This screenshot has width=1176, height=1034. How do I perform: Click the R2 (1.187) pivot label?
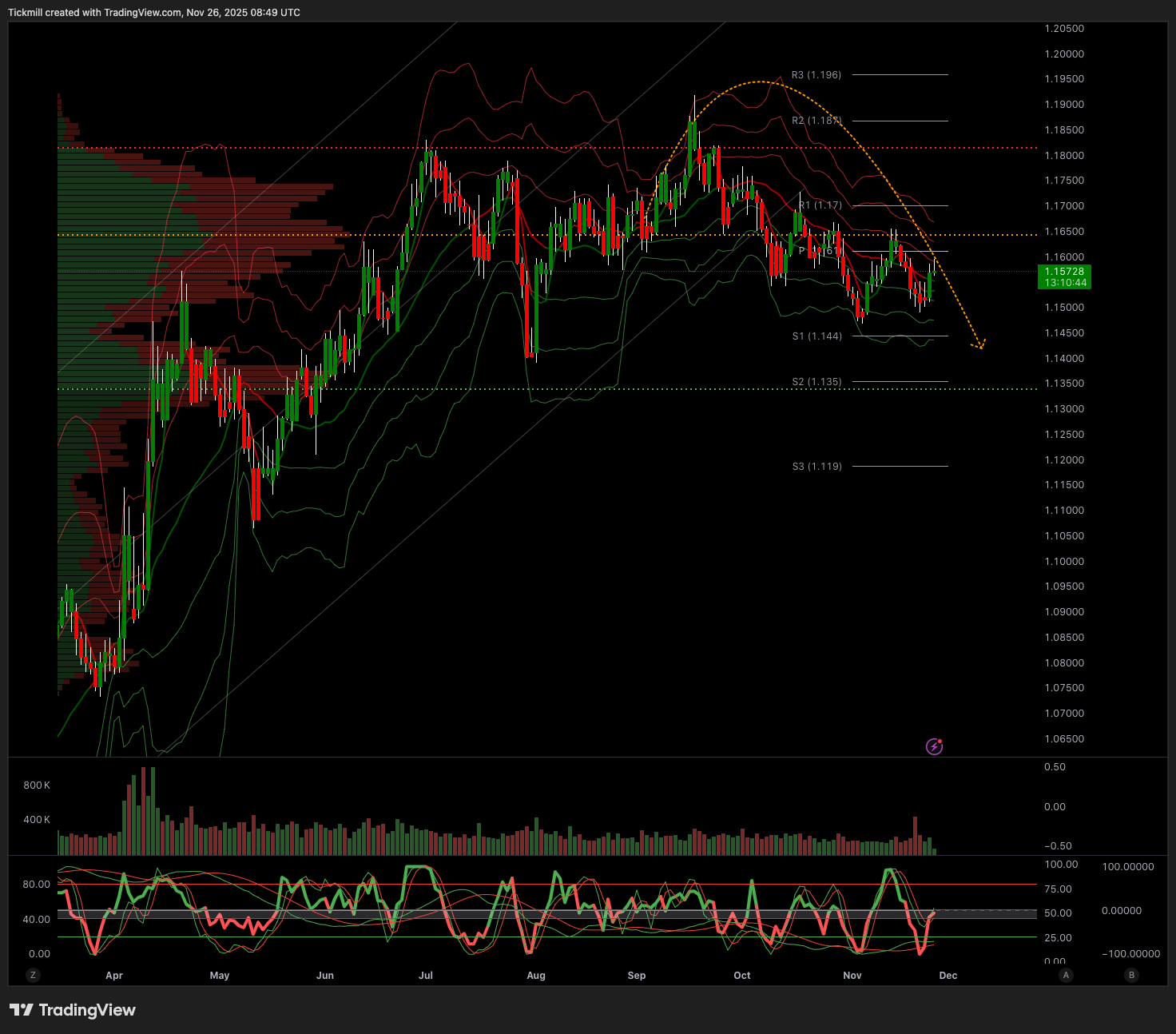coord(816,121)
